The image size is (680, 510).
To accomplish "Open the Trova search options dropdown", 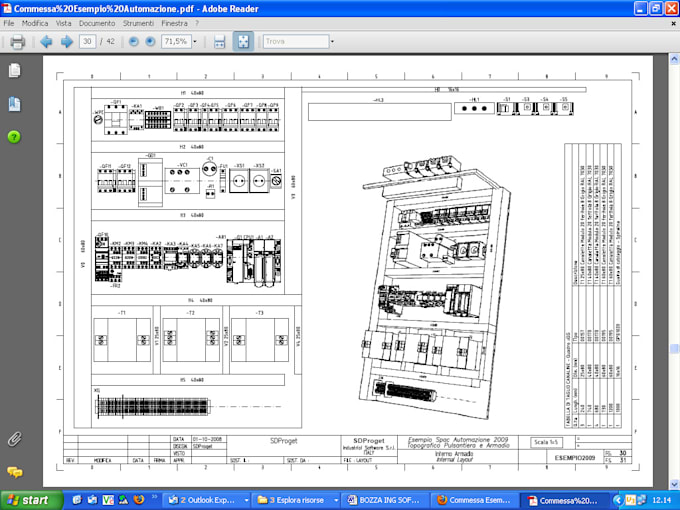I will (330, 42).
